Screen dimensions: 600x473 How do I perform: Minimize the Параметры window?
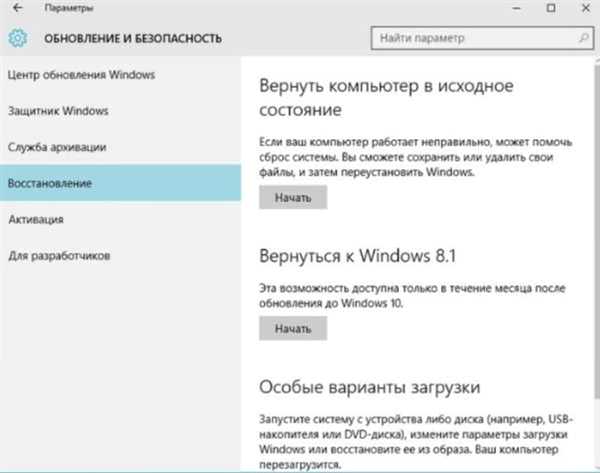click(x=517, y=8)
